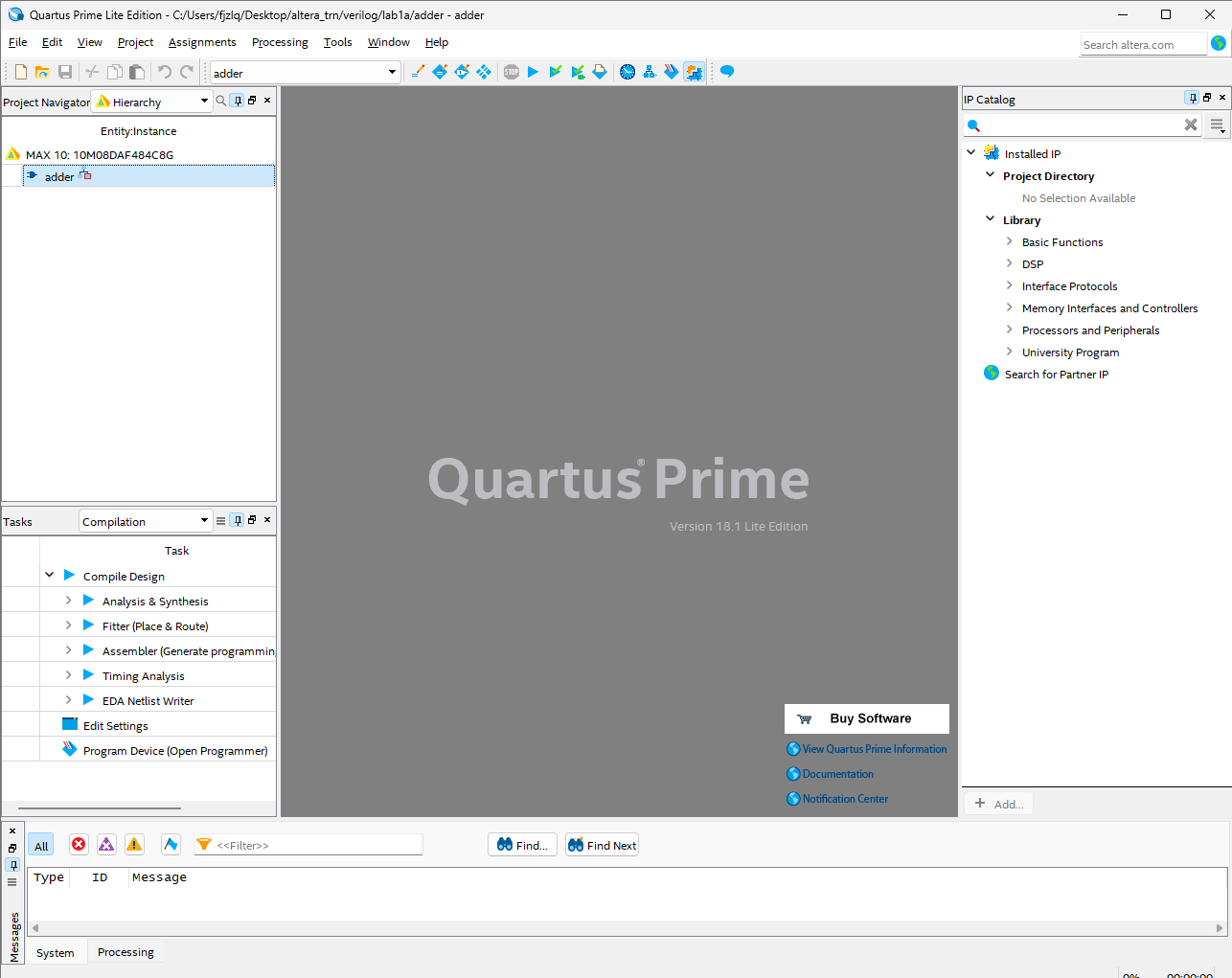
Task: Open the Platform Designer toolbar icon
Action: 694,72
